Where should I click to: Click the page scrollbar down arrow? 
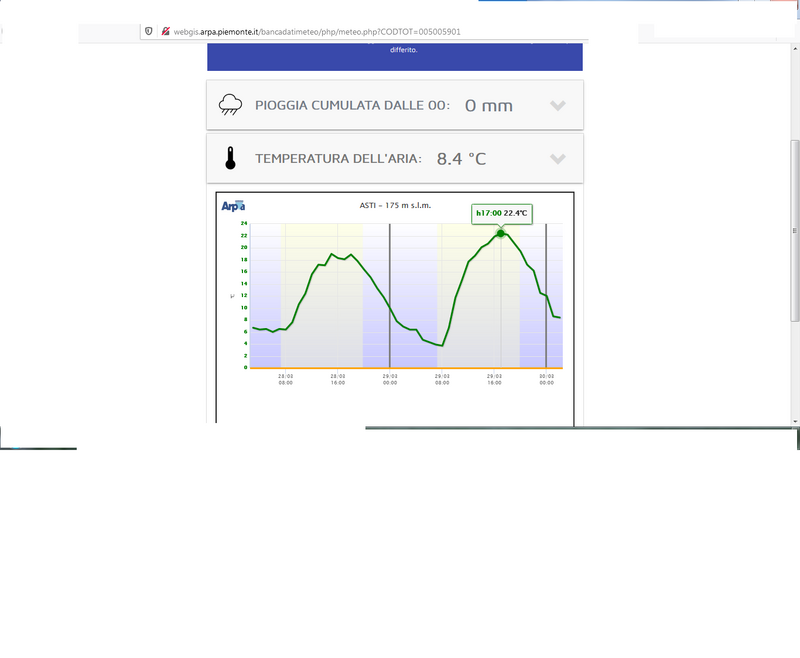pos(795,421)
